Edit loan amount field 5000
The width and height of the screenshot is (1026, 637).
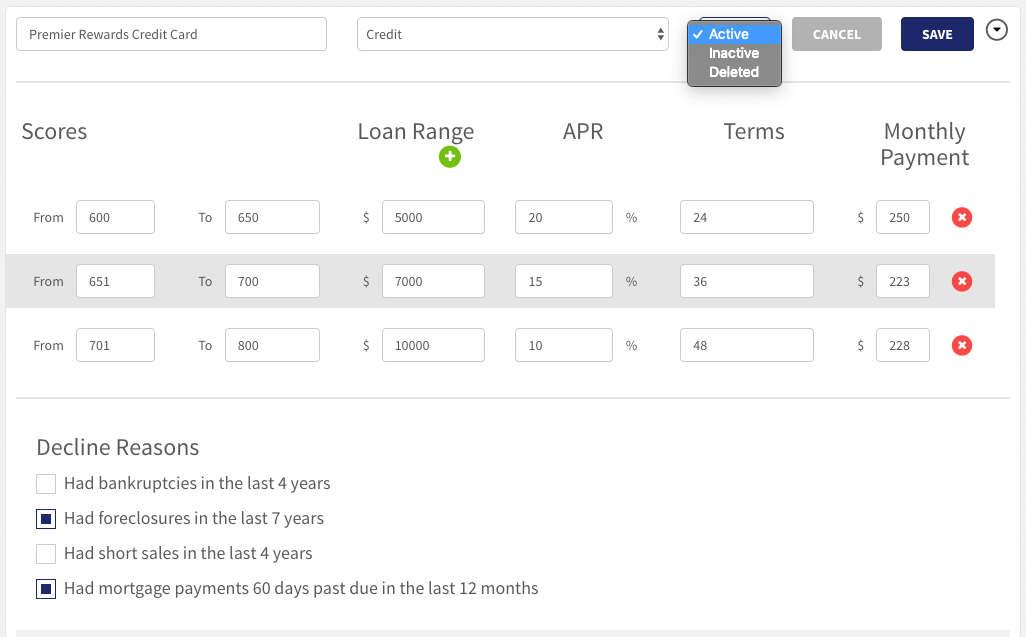click(433, 217)
